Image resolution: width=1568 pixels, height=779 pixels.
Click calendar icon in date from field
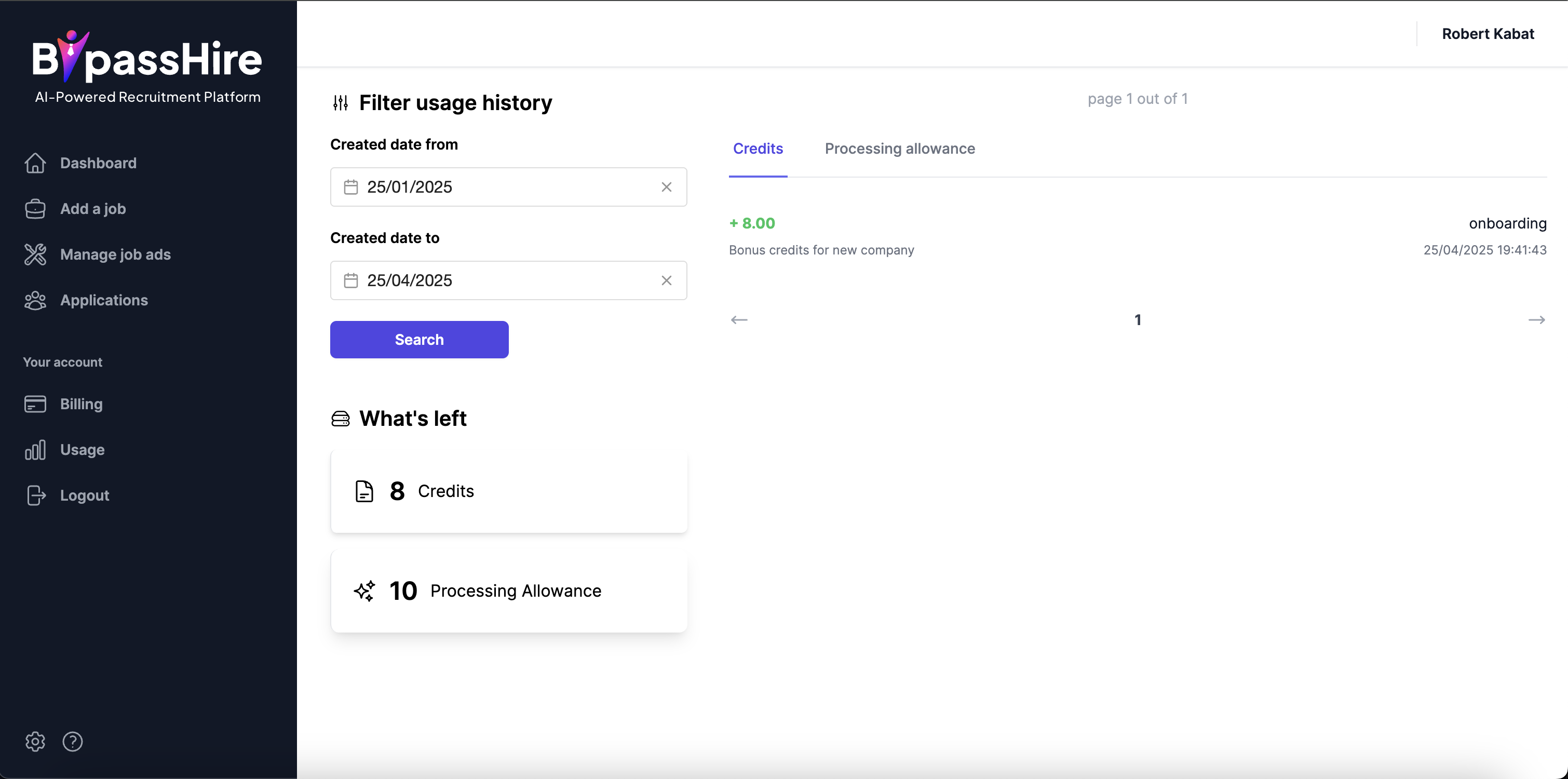tap(350, 187)
